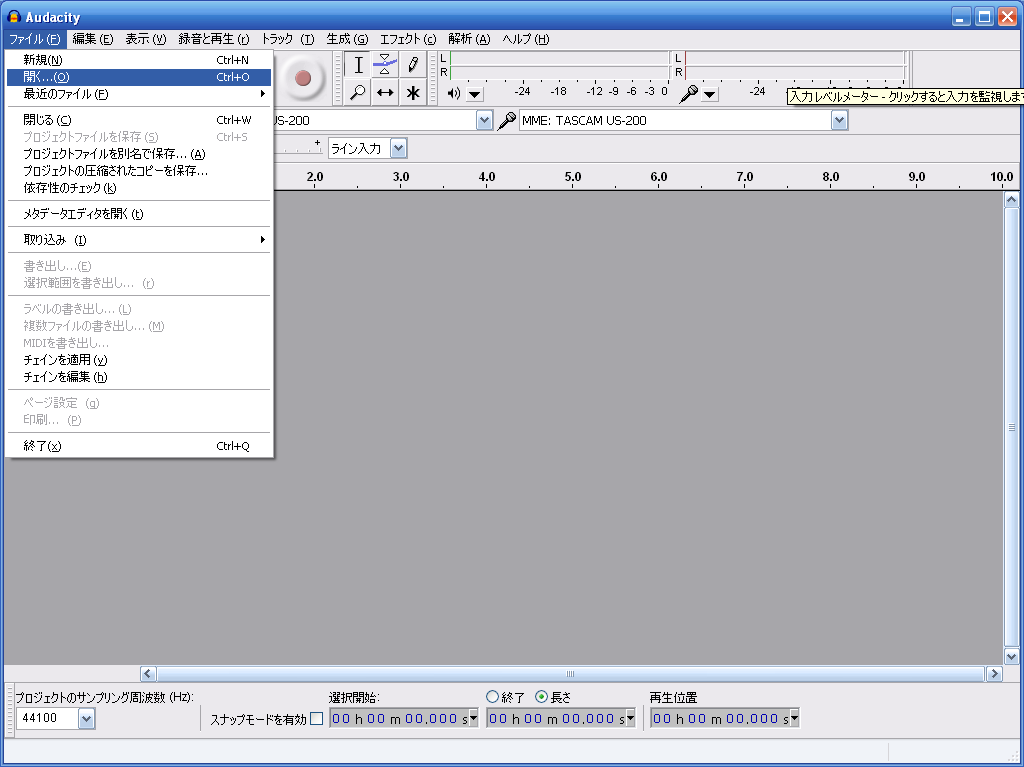
Task: Click the output level meter bar
Action: [560, 65]
